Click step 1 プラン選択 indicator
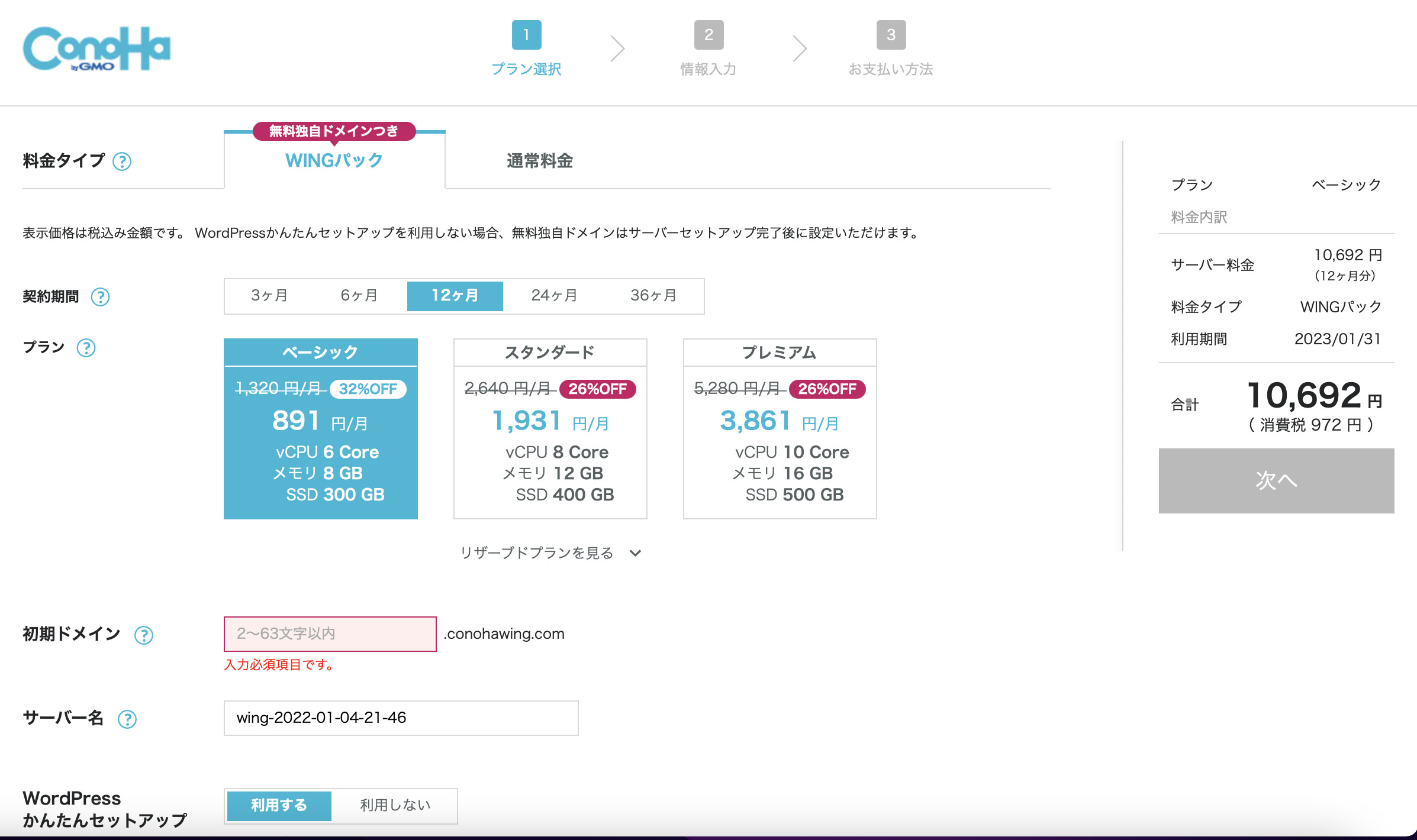1417x840 pixels. point(526,49)
